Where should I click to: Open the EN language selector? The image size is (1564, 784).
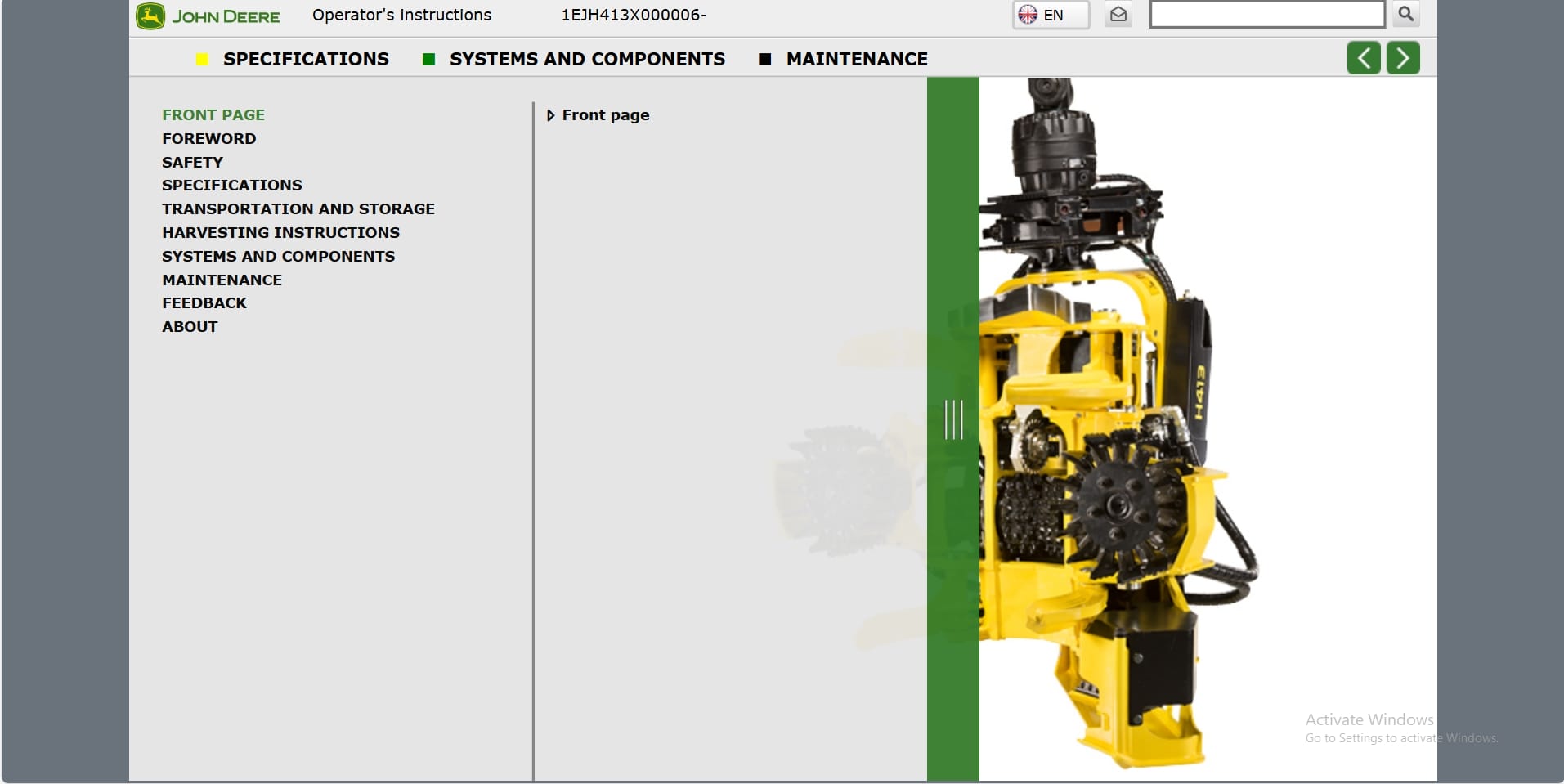pos(1050,16)
